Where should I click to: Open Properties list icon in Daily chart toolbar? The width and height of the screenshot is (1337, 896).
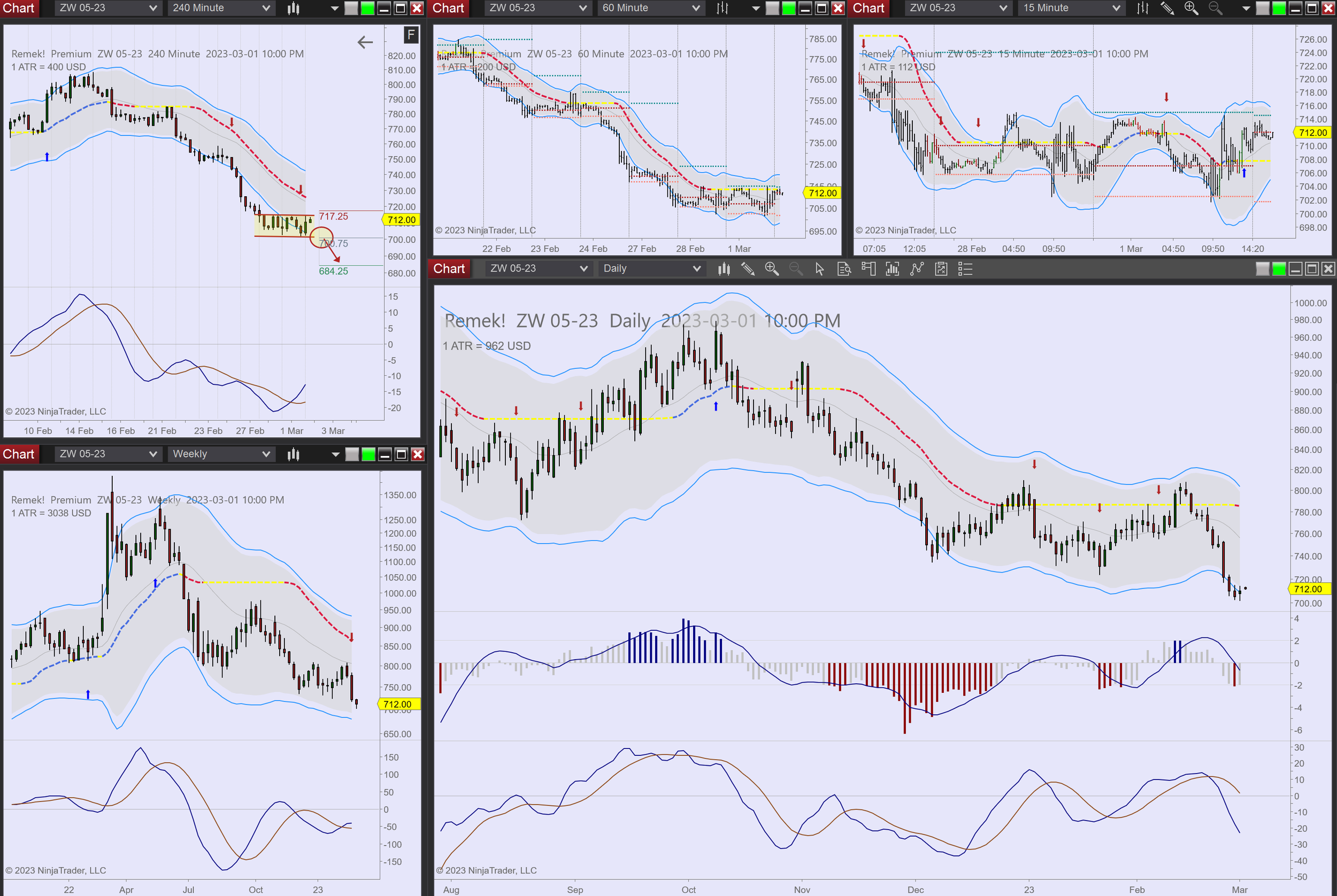965,268
